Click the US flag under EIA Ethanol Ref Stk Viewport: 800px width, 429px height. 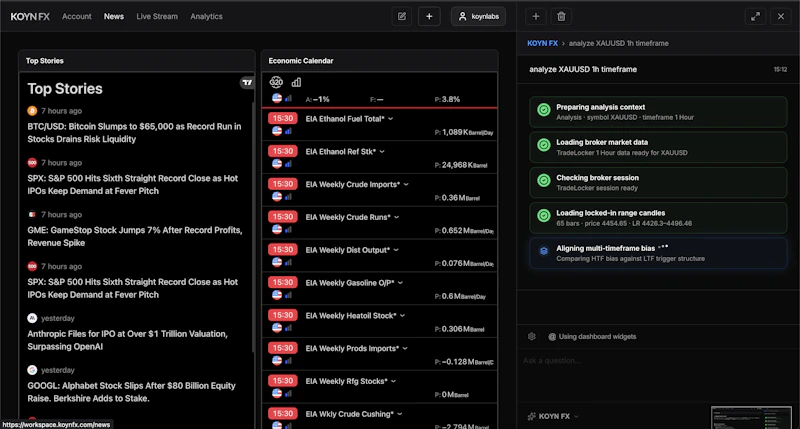(277, 164)
